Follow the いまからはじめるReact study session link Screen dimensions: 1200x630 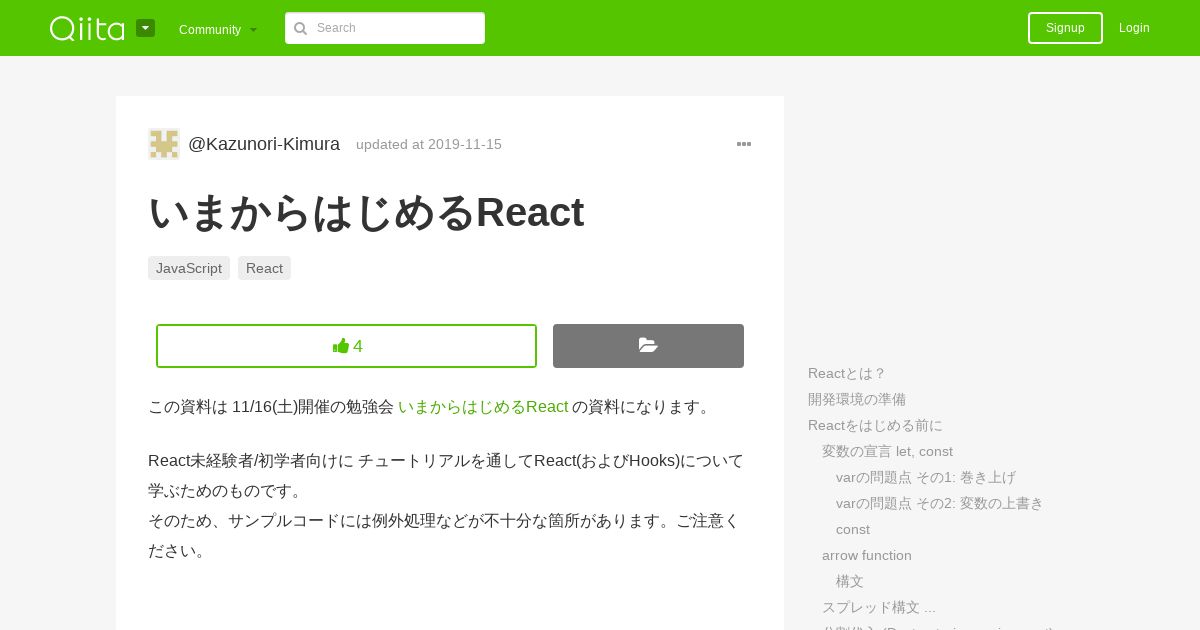[x=483, y=407]
